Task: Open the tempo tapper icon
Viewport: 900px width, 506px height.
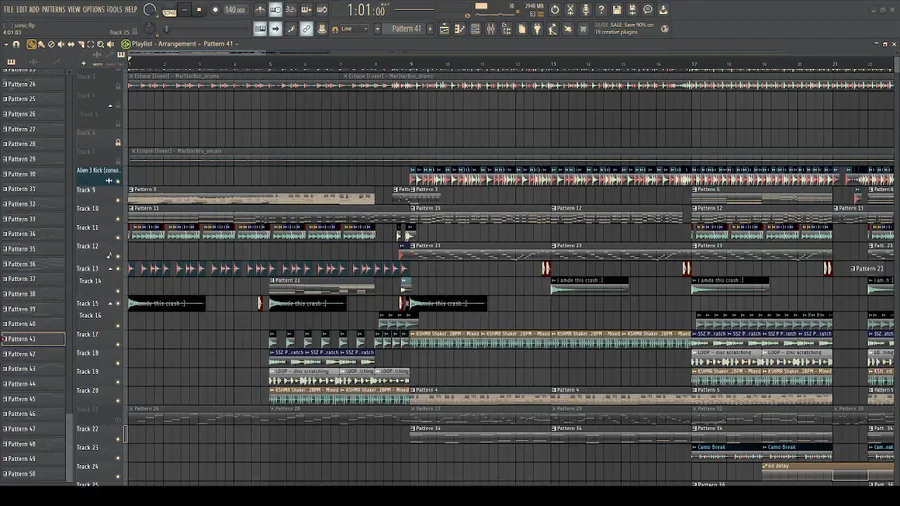Action: click(553, 29)
